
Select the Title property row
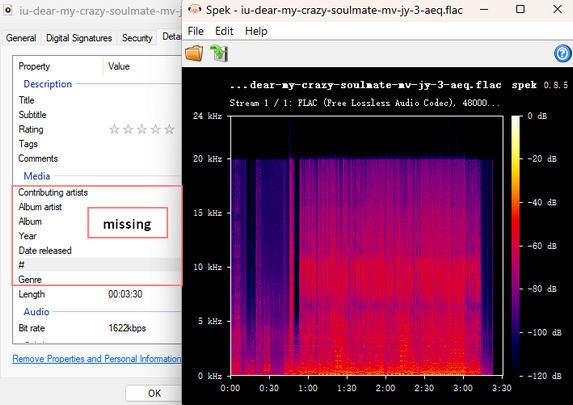click(x=97, y=100)
